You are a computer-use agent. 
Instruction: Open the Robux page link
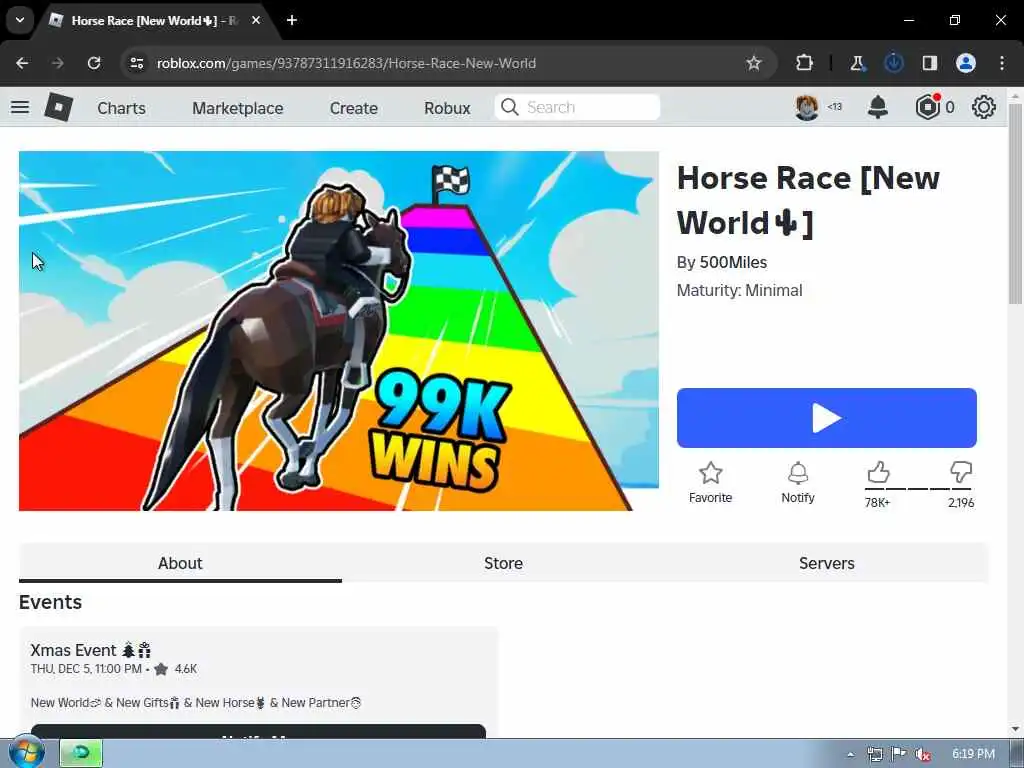(447, 108)
